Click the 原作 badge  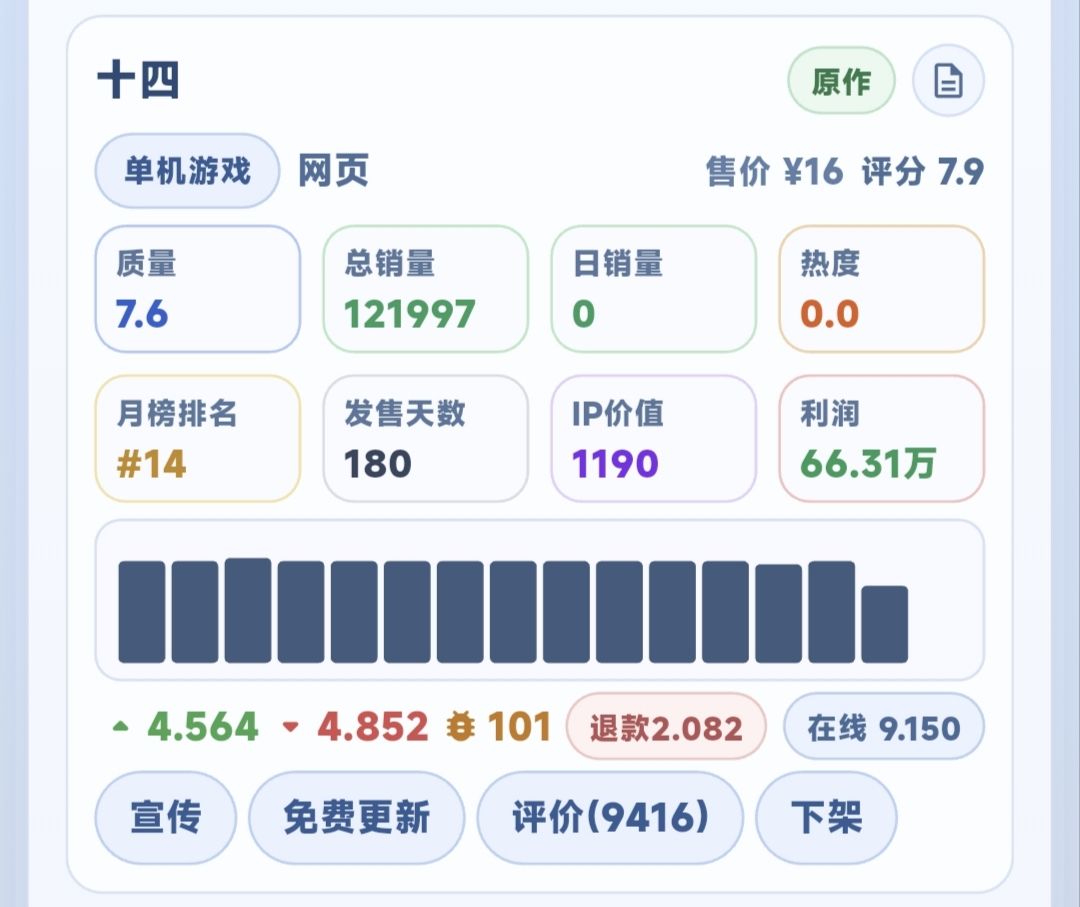841,81
